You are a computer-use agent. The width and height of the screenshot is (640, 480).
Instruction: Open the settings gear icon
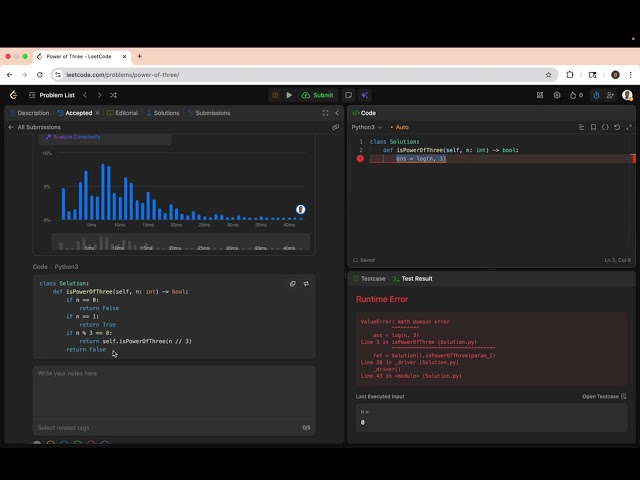(557, 95)
